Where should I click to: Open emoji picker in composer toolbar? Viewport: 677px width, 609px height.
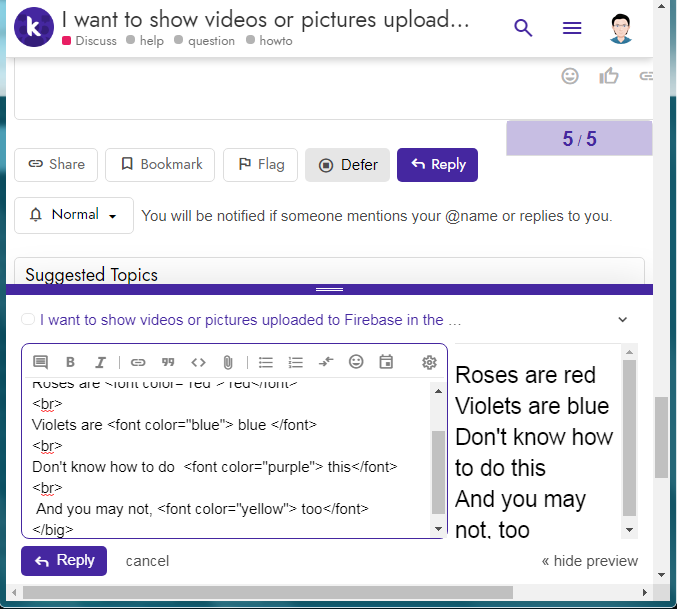(x=356, y=362)
